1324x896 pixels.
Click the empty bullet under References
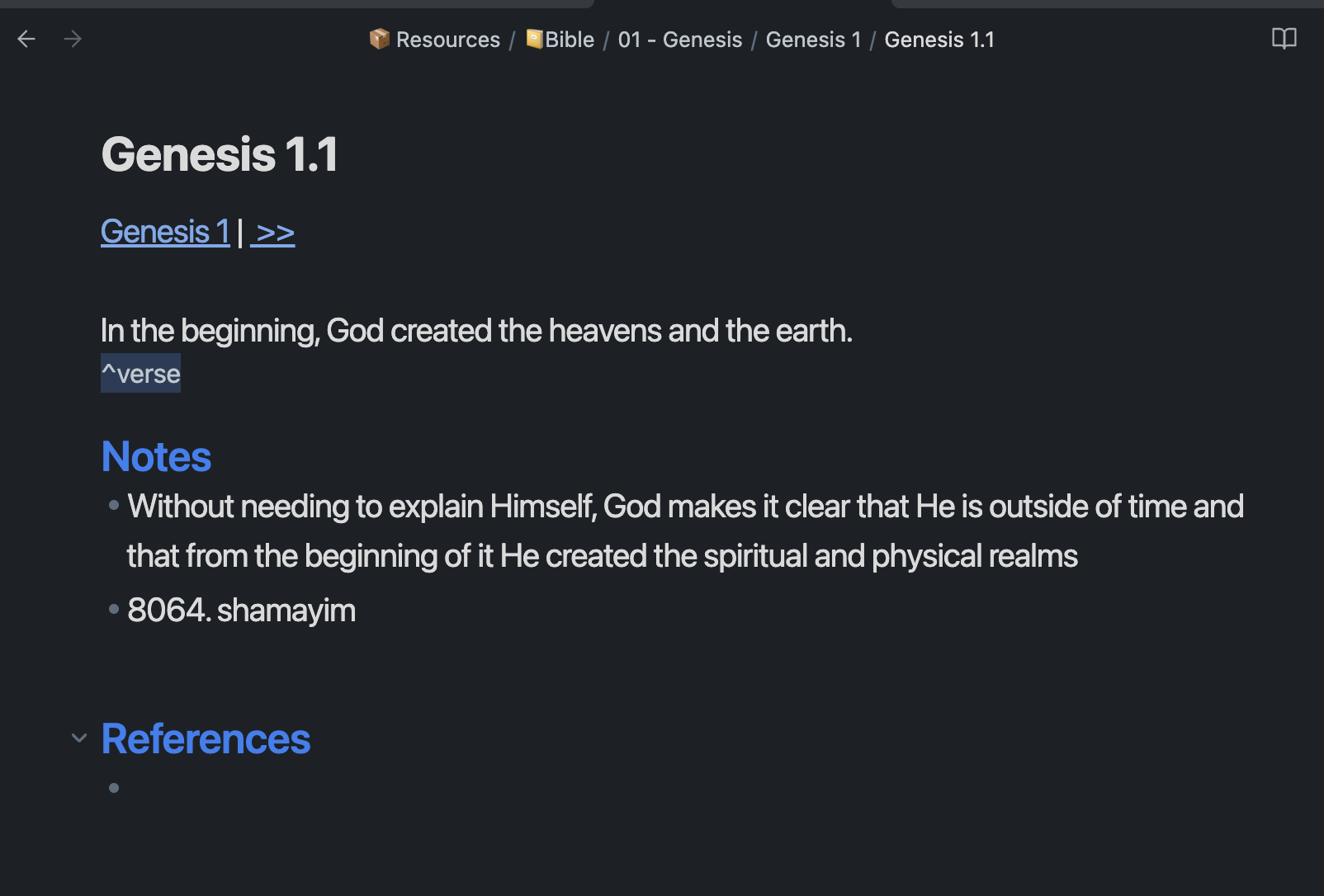click(x=114, y=787)
